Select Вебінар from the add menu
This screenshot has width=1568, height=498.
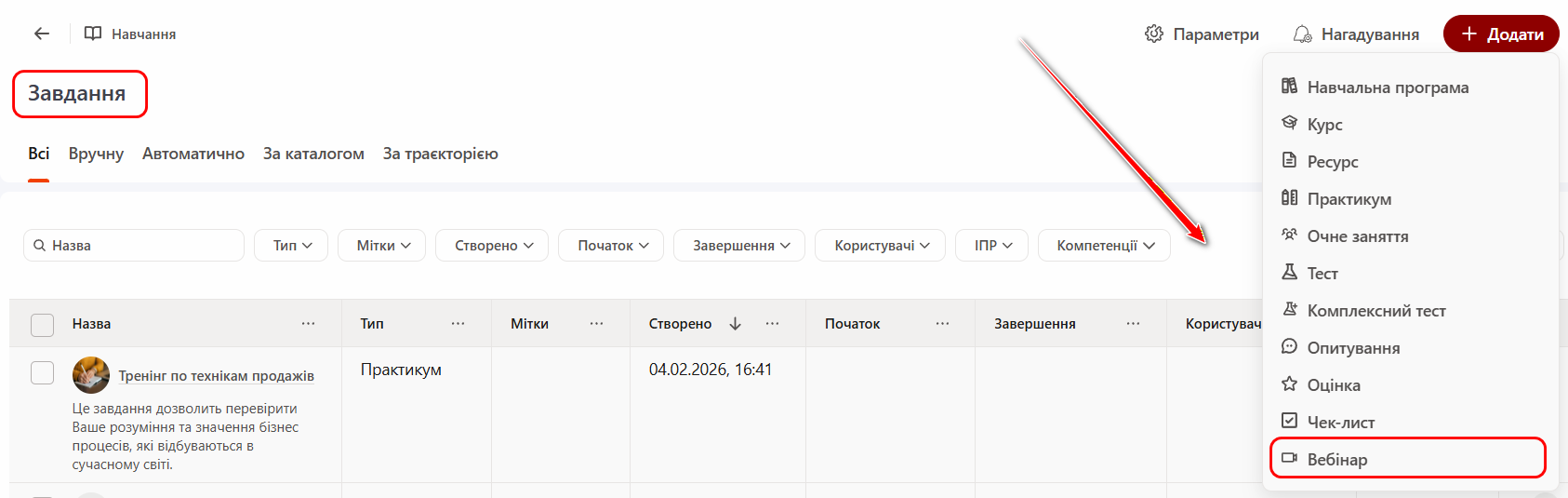point(1336,459)
